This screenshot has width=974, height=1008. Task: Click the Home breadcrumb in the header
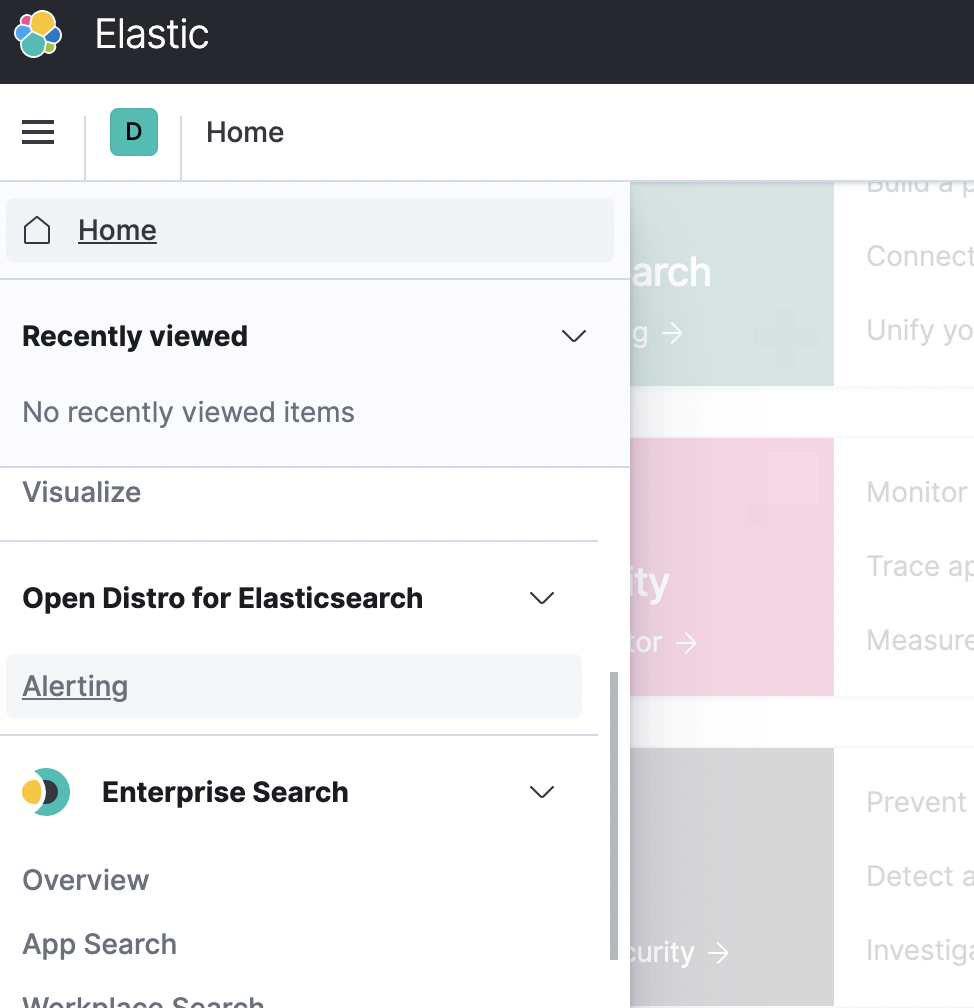click(x=245, y=132)
